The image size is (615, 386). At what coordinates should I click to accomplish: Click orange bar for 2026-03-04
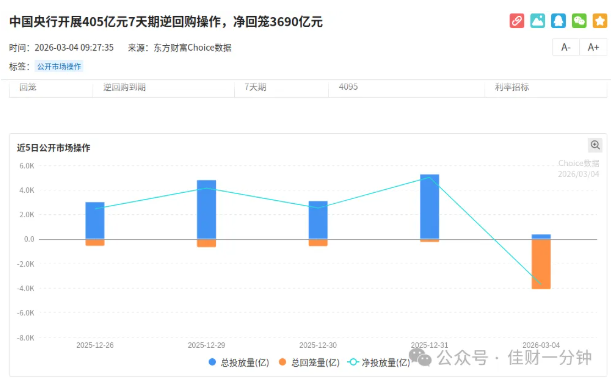pyautogui.click(x=541, y=264)
